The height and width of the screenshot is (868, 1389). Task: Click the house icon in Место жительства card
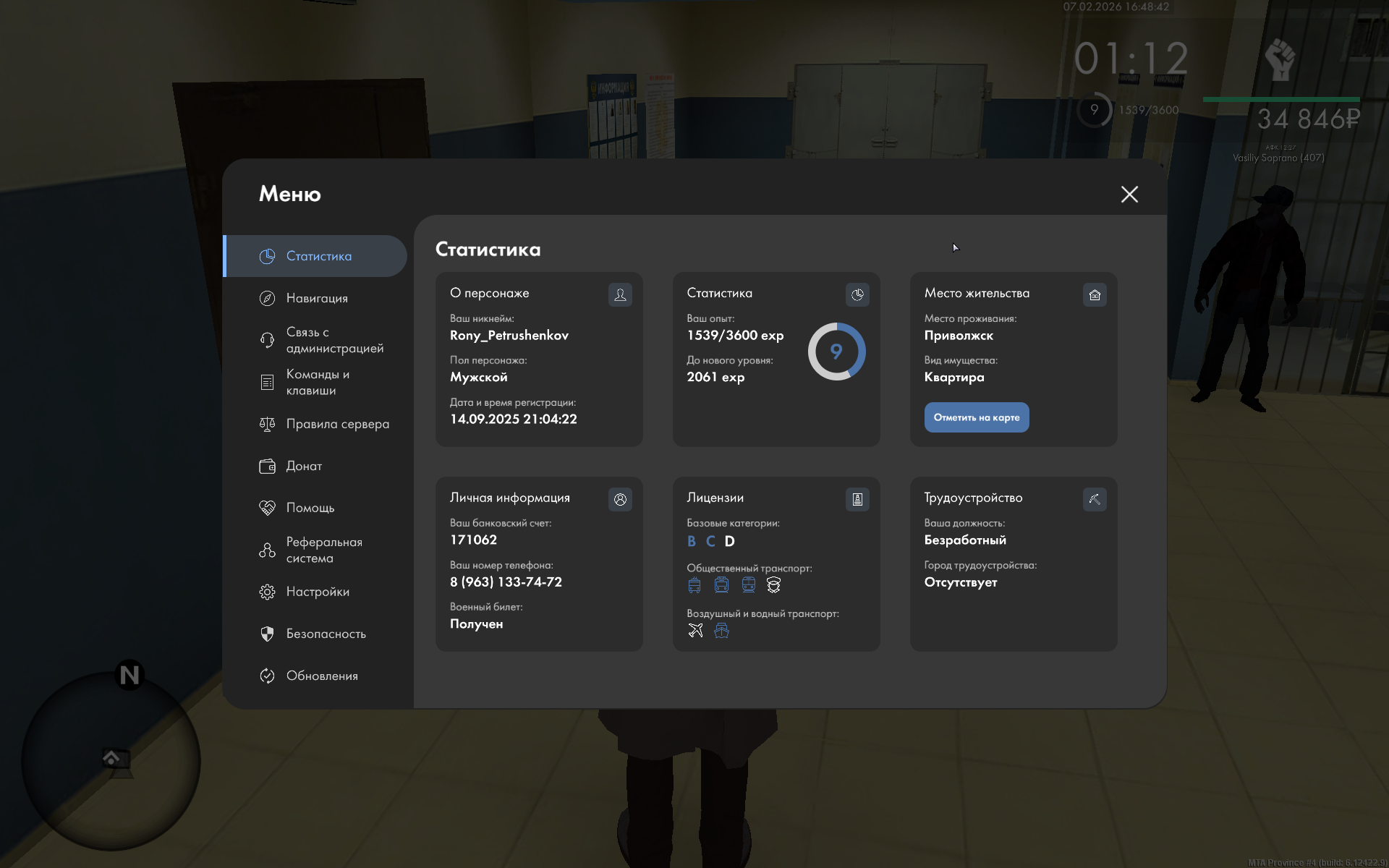[x=1095, y=294]
